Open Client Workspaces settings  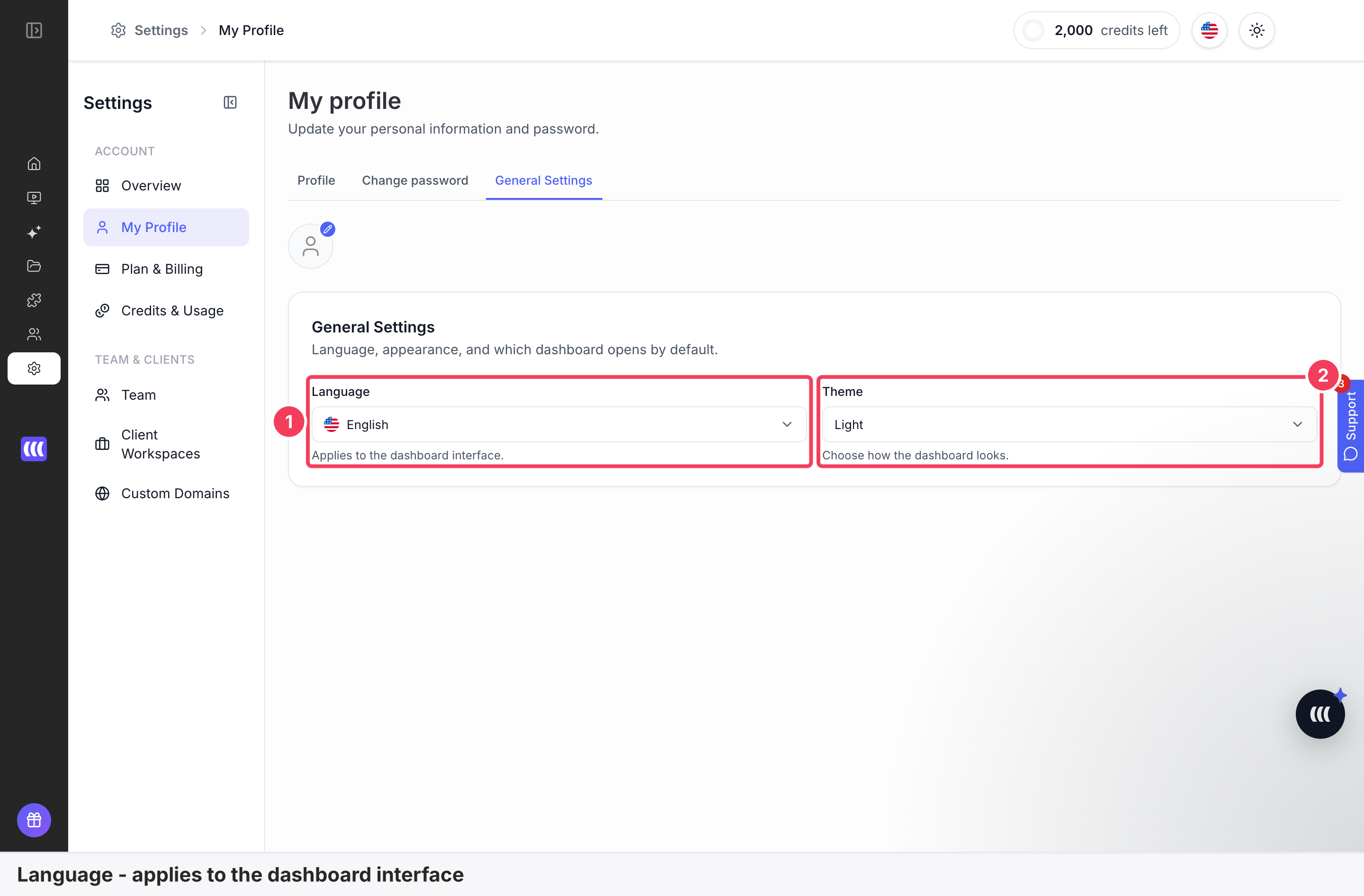(166, 444)
